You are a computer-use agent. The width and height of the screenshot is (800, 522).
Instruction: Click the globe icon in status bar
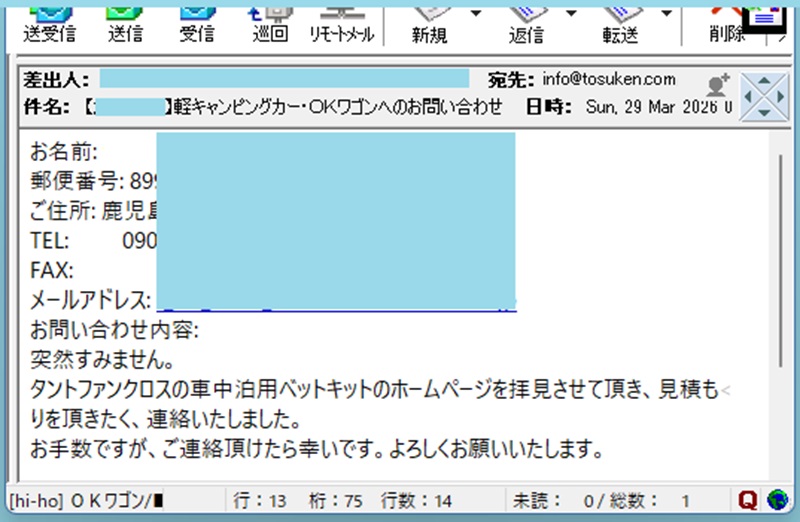coord(777,498)
